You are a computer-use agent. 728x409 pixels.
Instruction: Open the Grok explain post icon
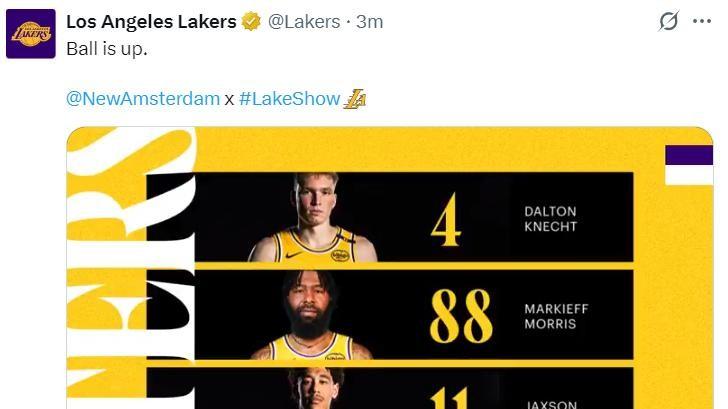[669, 21]
